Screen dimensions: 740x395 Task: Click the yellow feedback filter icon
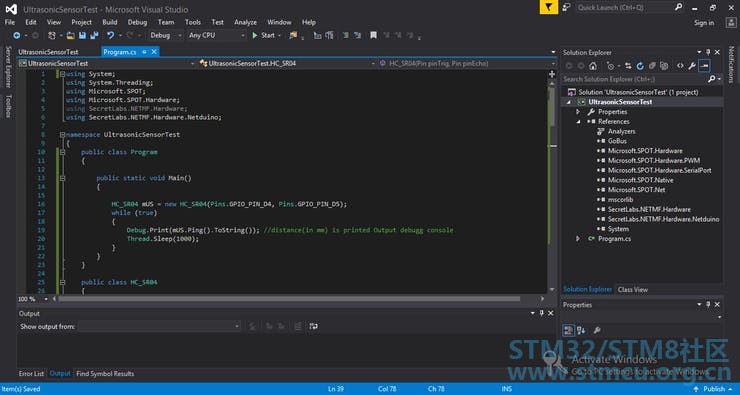[549, 8]
